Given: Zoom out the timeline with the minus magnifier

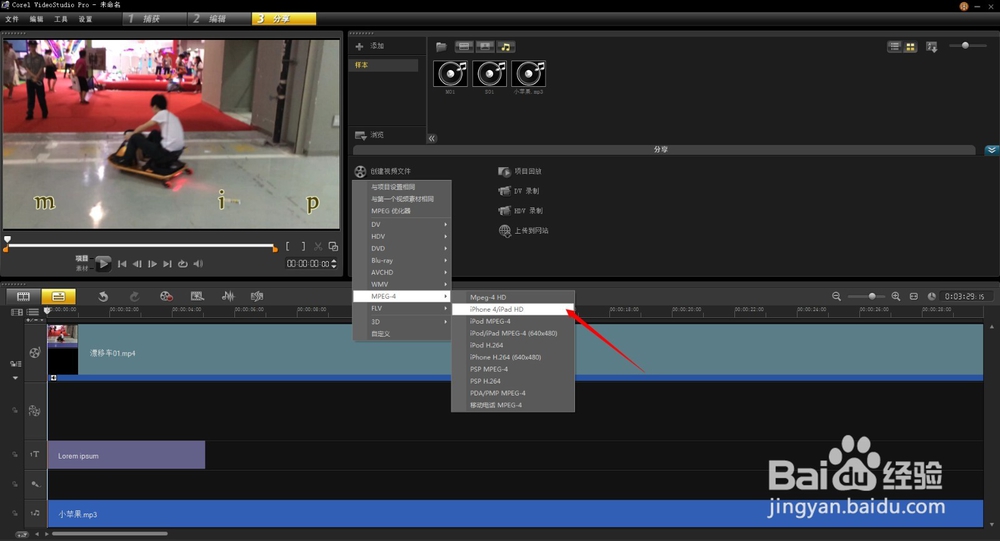Looking at the screenshot, I should point(836,296).
